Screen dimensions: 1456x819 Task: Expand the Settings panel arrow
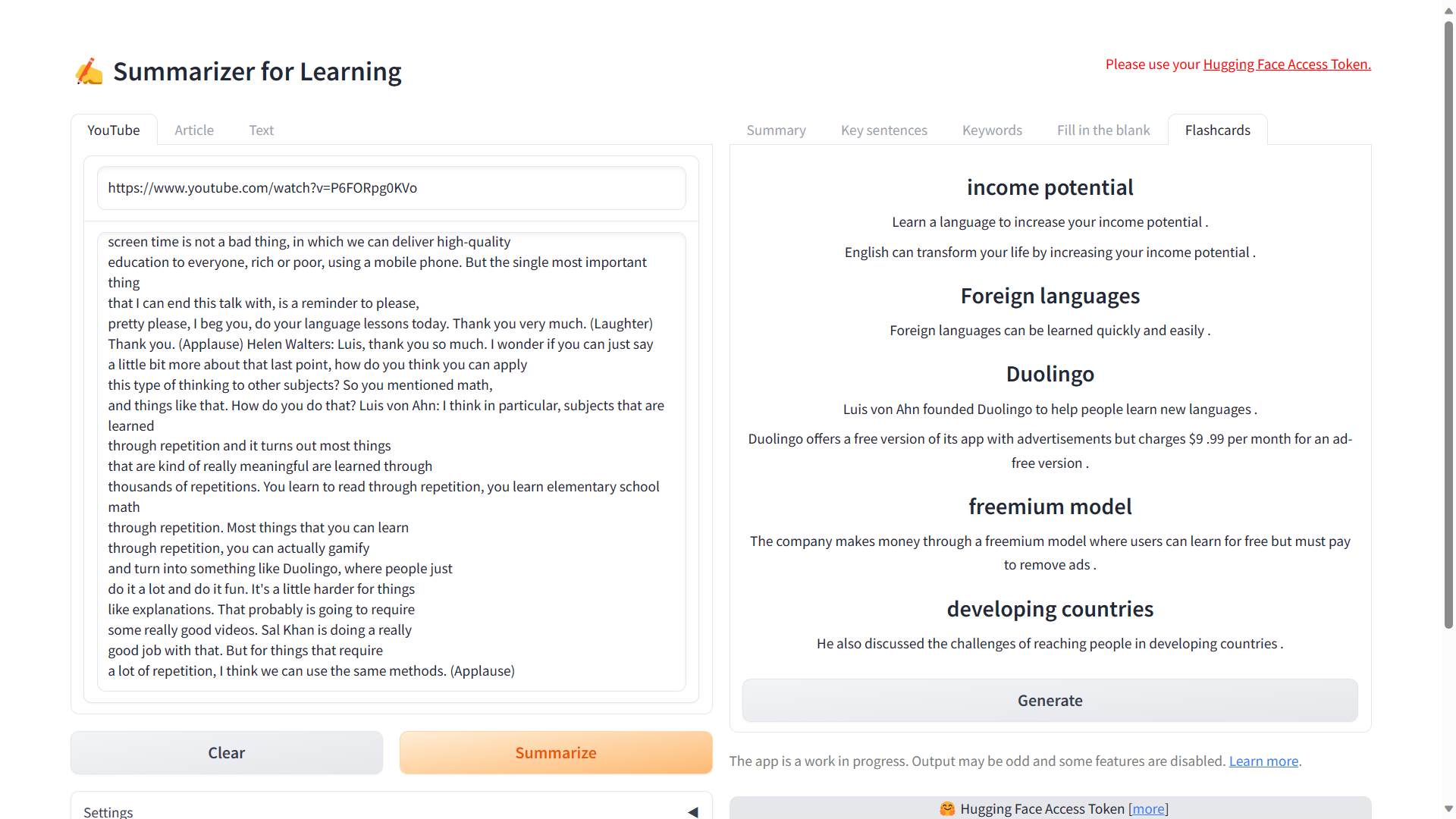point(692,812)
